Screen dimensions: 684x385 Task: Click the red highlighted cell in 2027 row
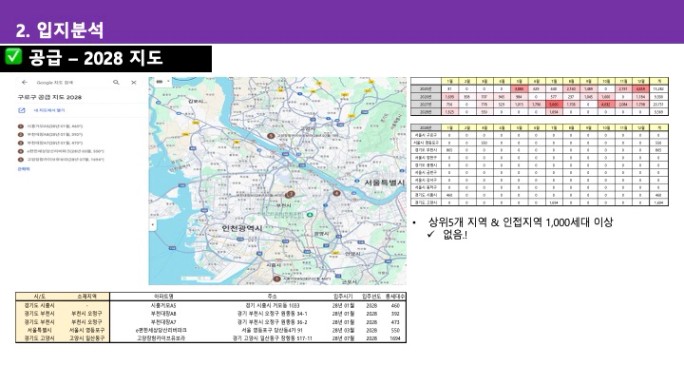click(x=554, y=104)
